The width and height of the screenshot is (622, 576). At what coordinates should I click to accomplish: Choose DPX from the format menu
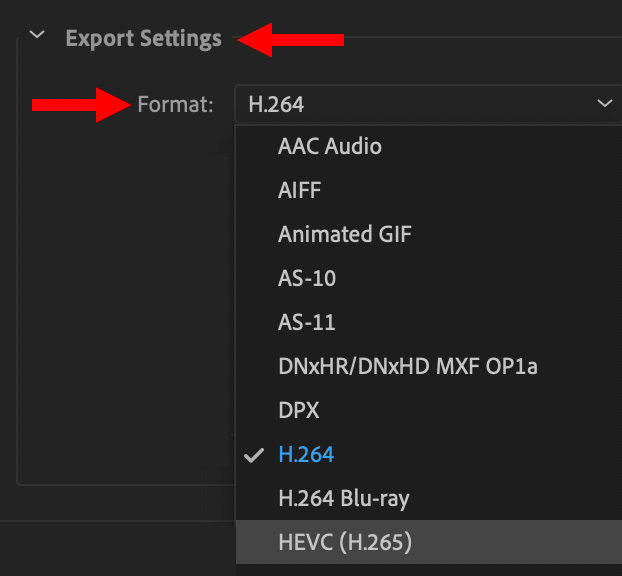point(429,410)
